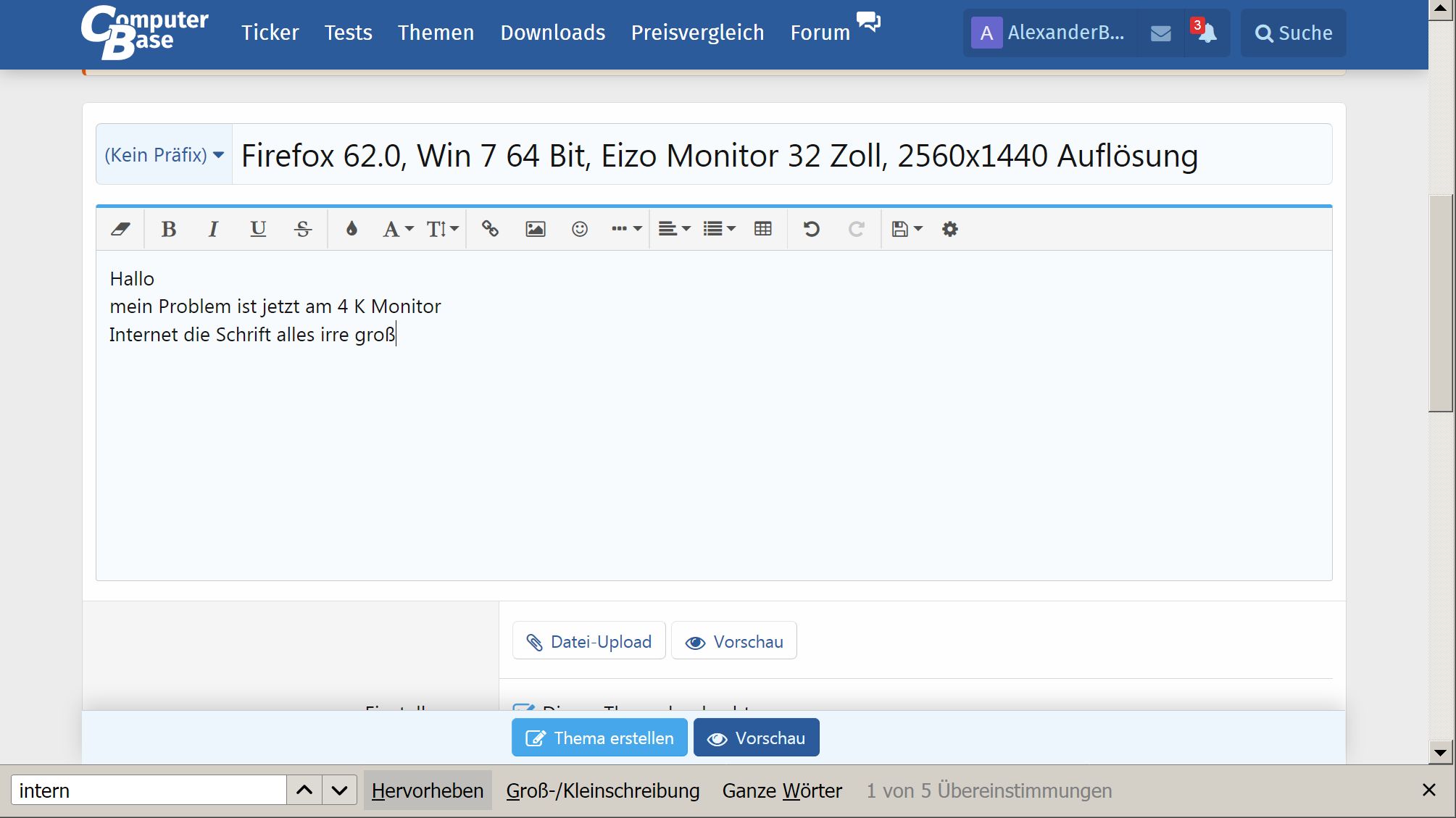The image size is (1456, 818).
Task: Toggle italic text formatting
Action: pyautogui.click(x=213, y=230)
